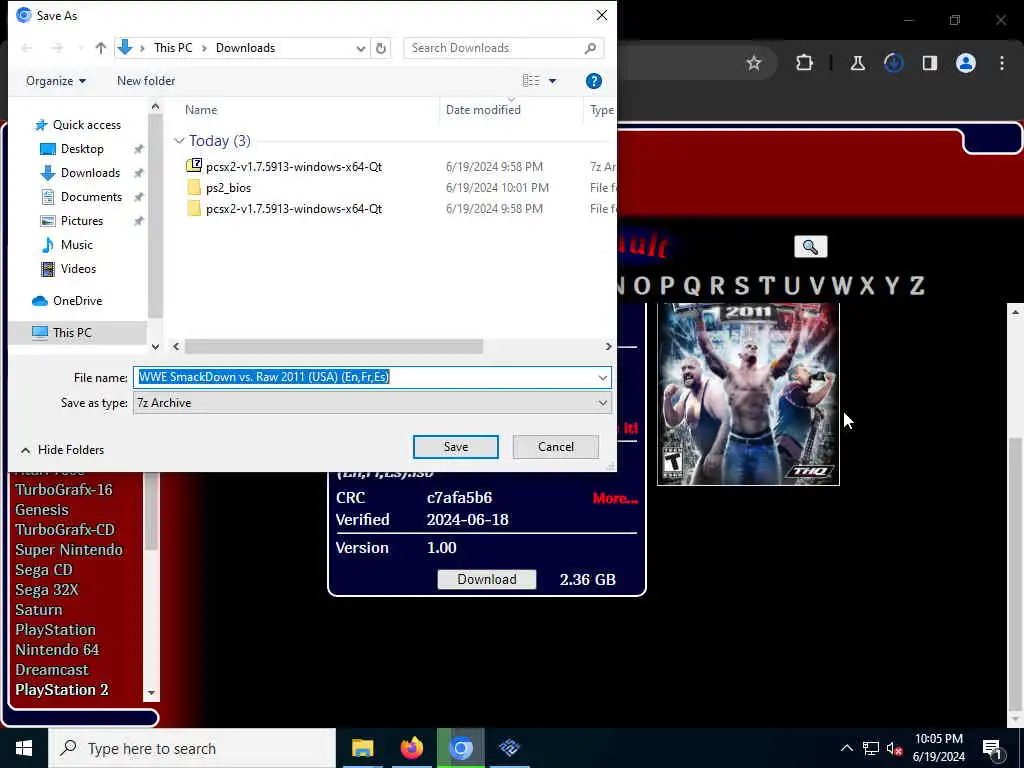Click the horizontal scrollbar thumb in file list

click(x=334, y=346)
